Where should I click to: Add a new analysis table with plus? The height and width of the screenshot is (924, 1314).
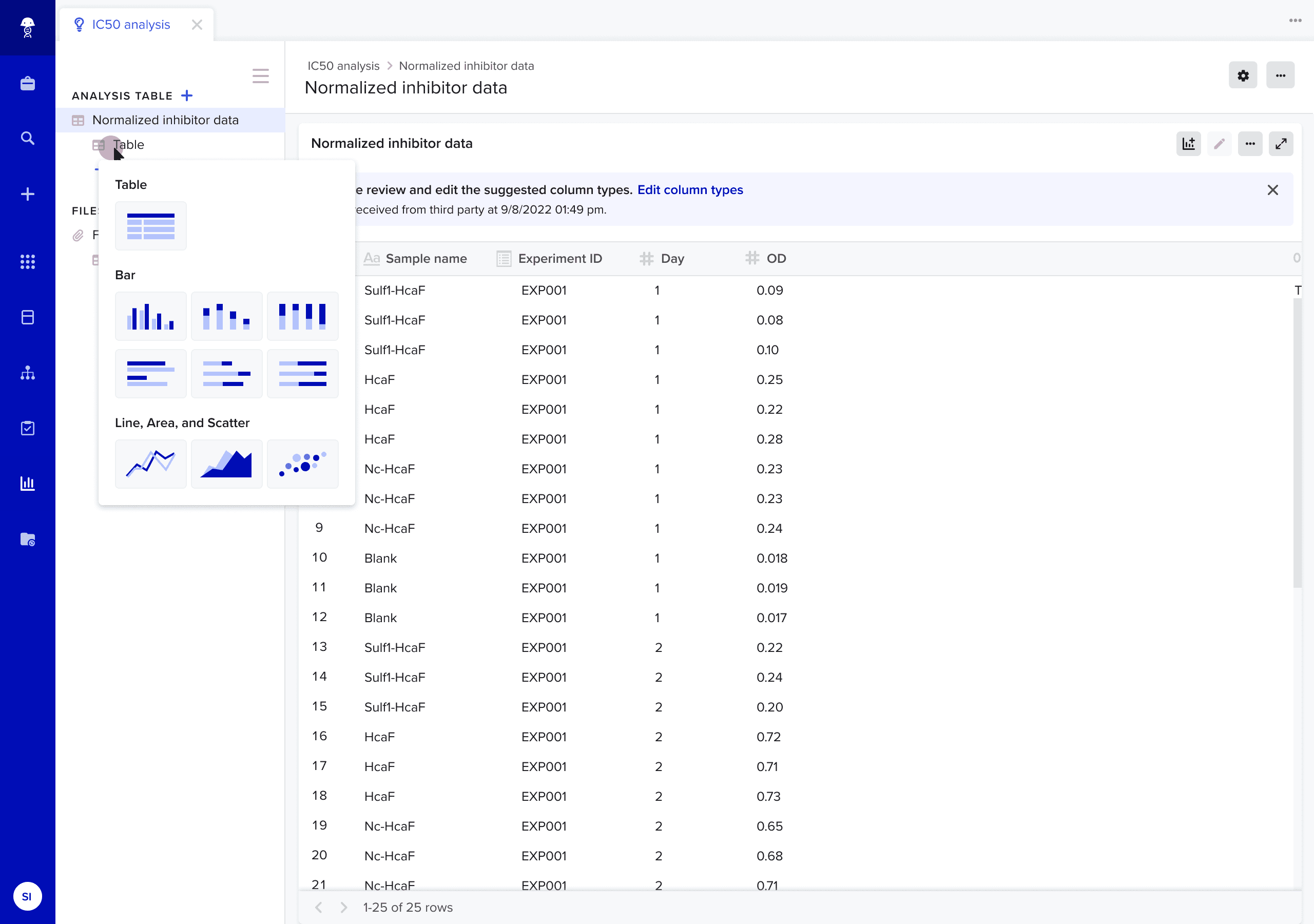[186, 95]
